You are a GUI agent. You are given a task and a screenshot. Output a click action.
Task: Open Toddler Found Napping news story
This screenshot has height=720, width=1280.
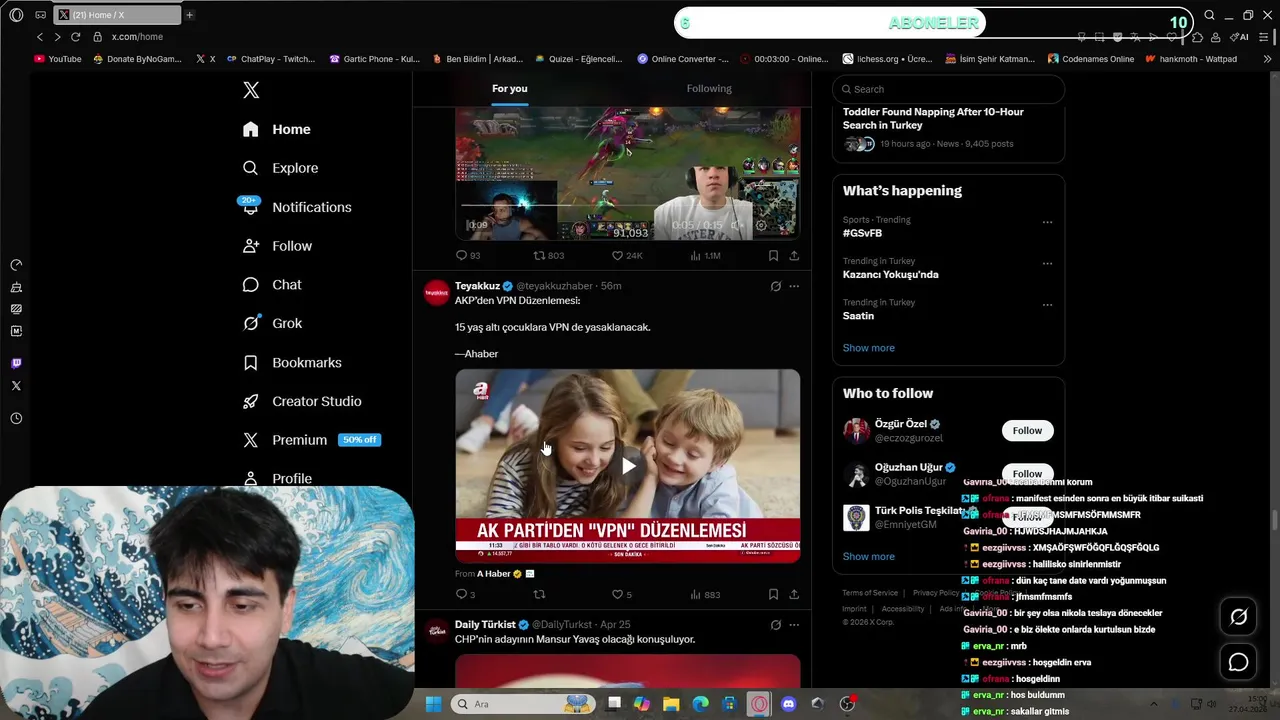click(933, 118)
